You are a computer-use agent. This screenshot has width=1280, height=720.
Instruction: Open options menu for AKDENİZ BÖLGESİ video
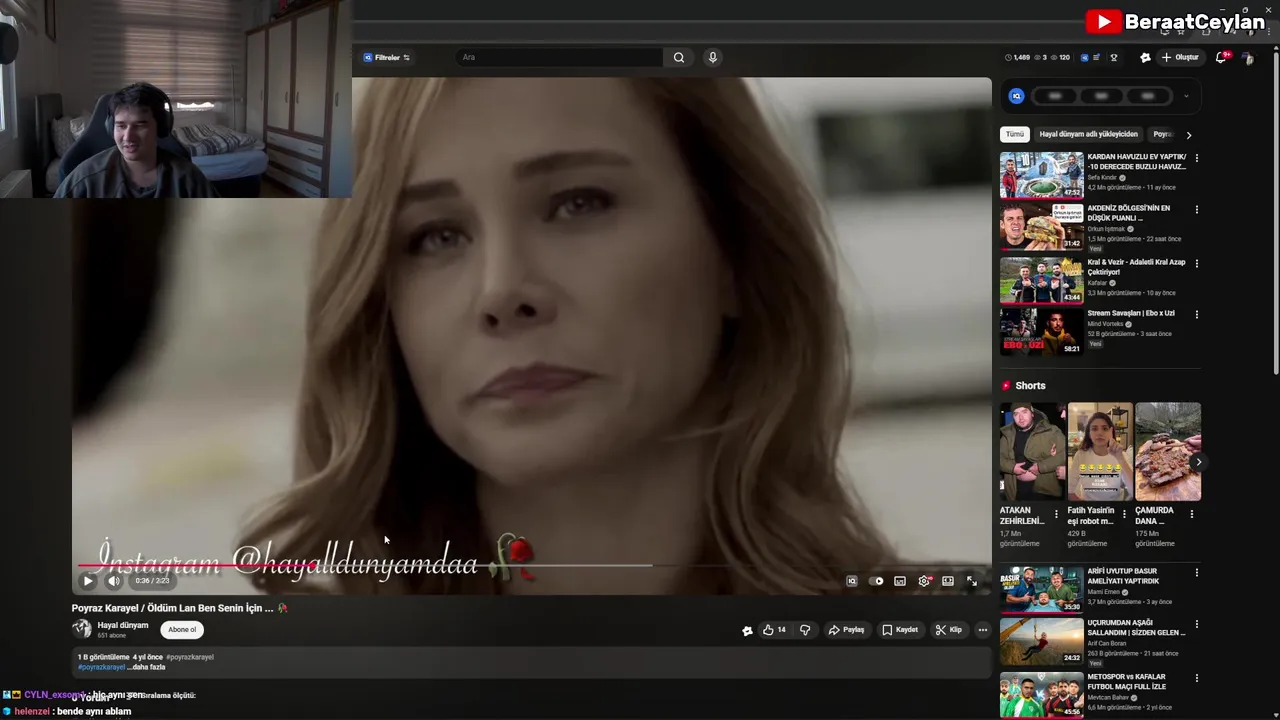pos(1196,210)
